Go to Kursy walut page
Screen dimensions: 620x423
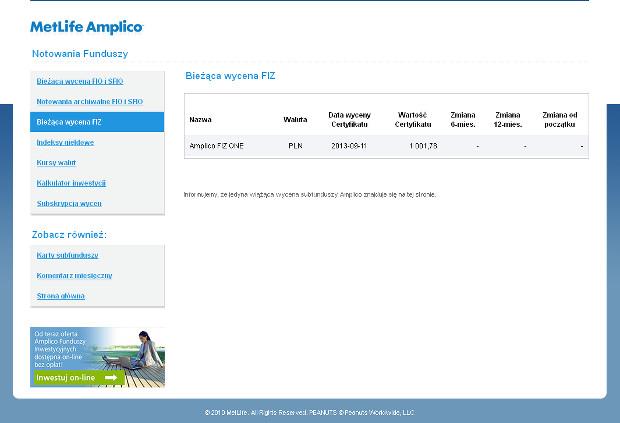(56, 162)
